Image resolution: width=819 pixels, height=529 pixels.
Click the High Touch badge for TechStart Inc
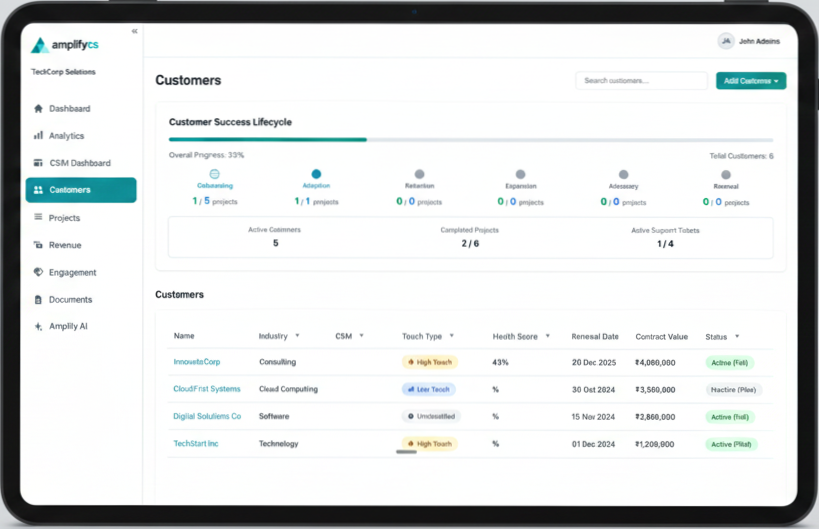tap(429, 444)
